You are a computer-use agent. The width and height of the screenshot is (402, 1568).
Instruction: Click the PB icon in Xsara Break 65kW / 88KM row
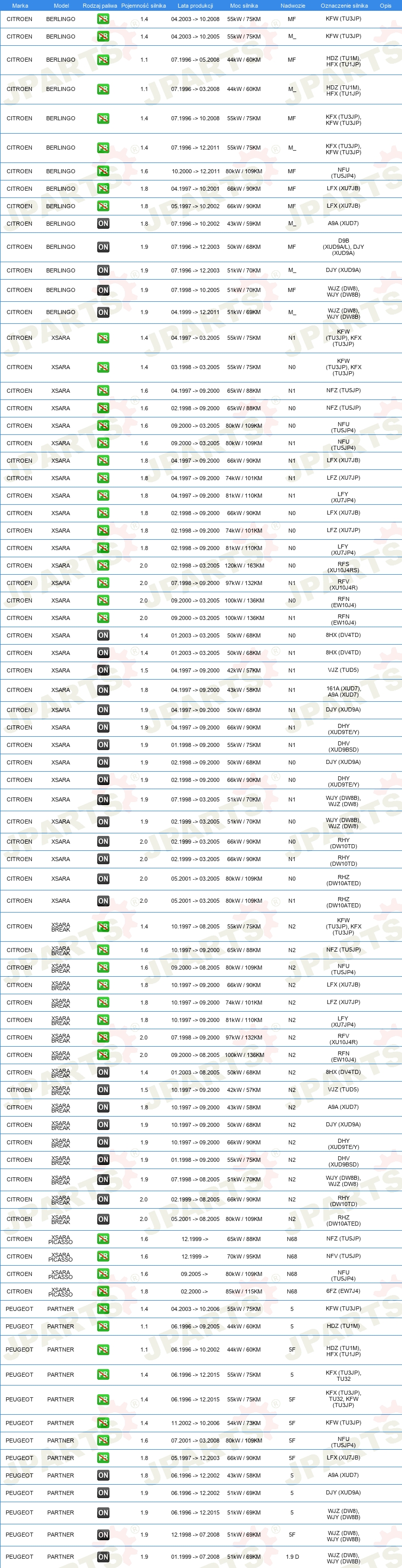click(103, 950)
